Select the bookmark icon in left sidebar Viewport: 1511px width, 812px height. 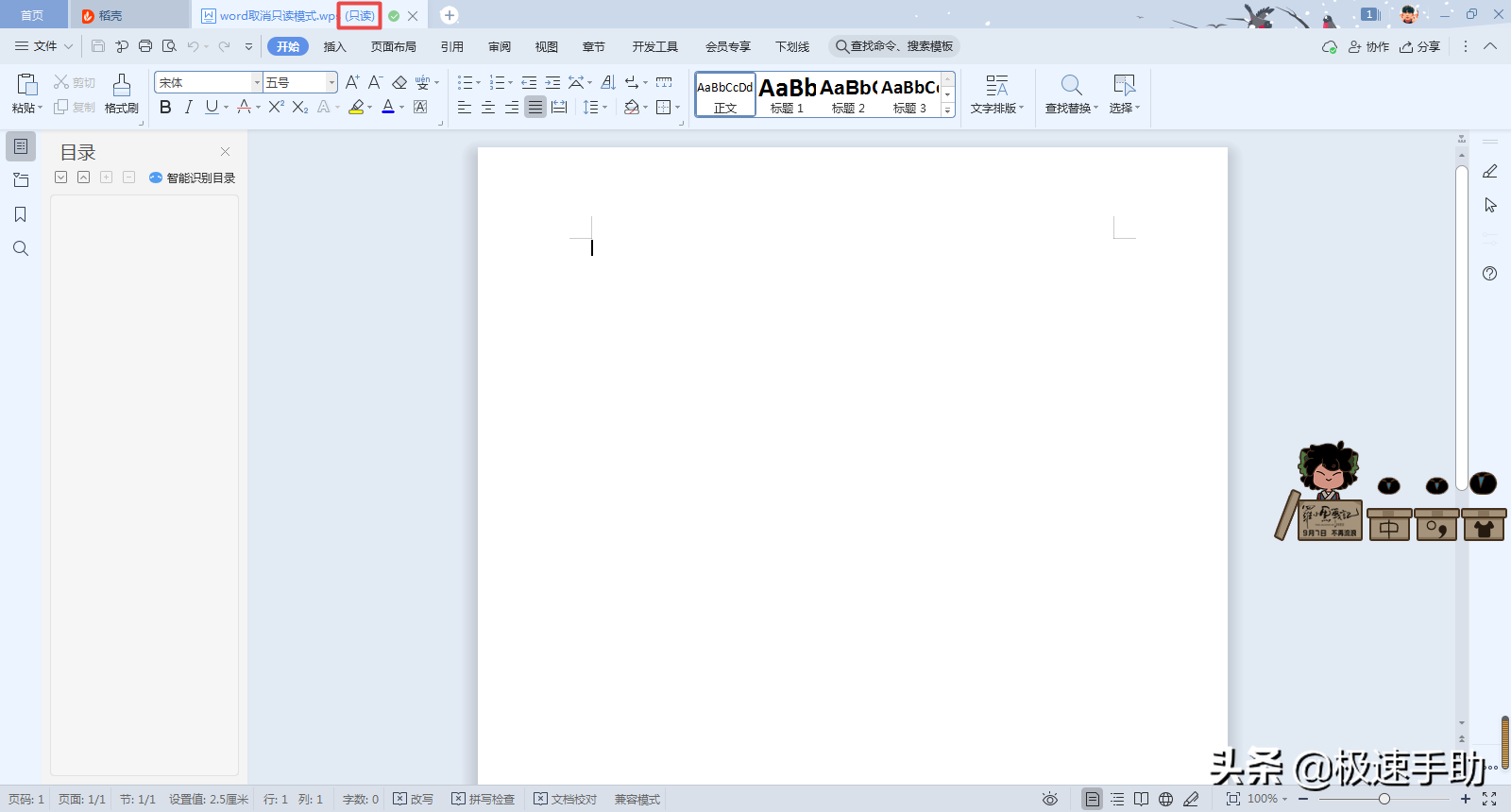point(20,214)
